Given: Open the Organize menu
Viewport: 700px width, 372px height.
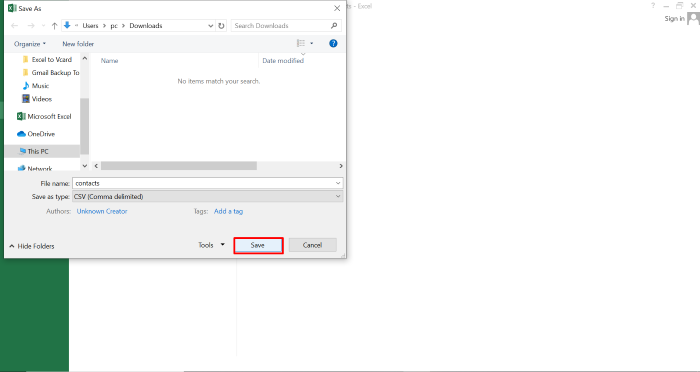Looking at the screenshot, I should coord(30,44).
